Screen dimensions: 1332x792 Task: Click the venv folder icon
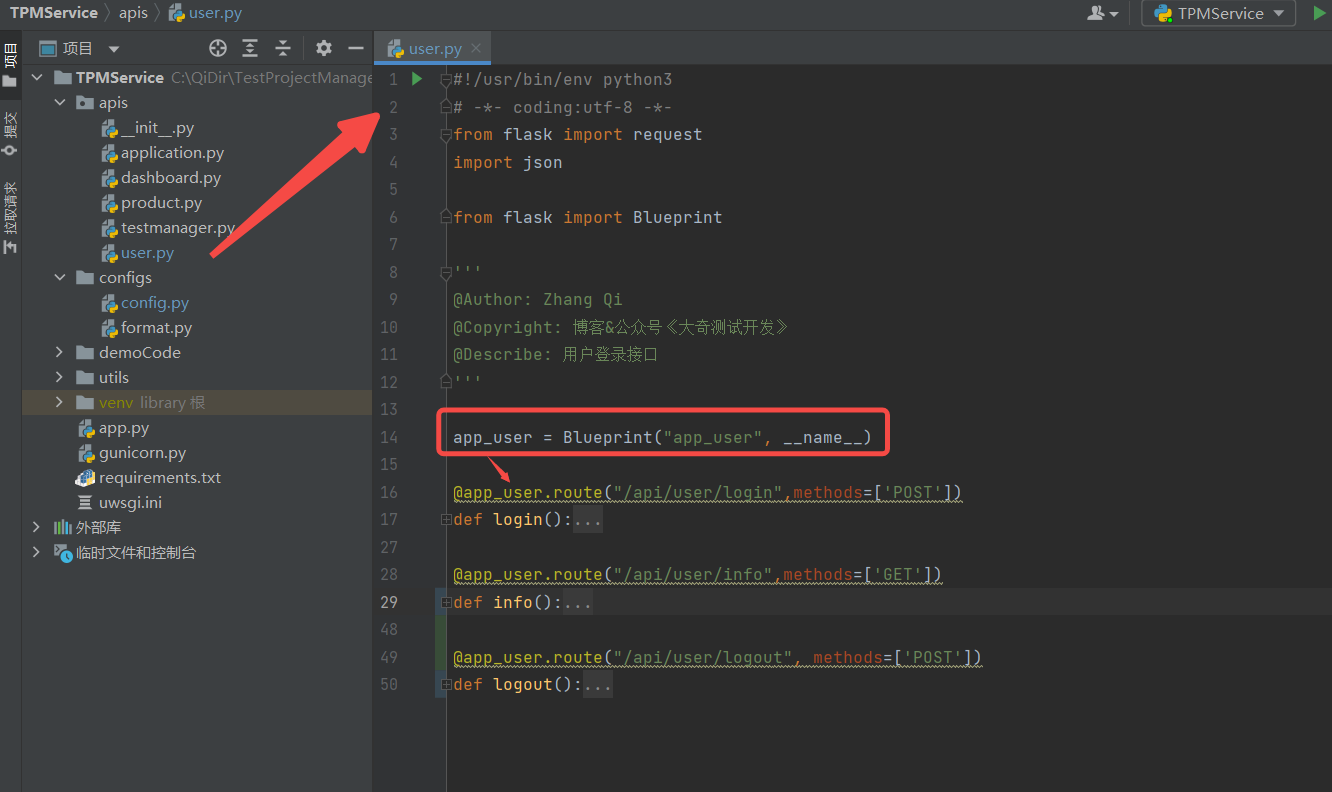point(84,402)
